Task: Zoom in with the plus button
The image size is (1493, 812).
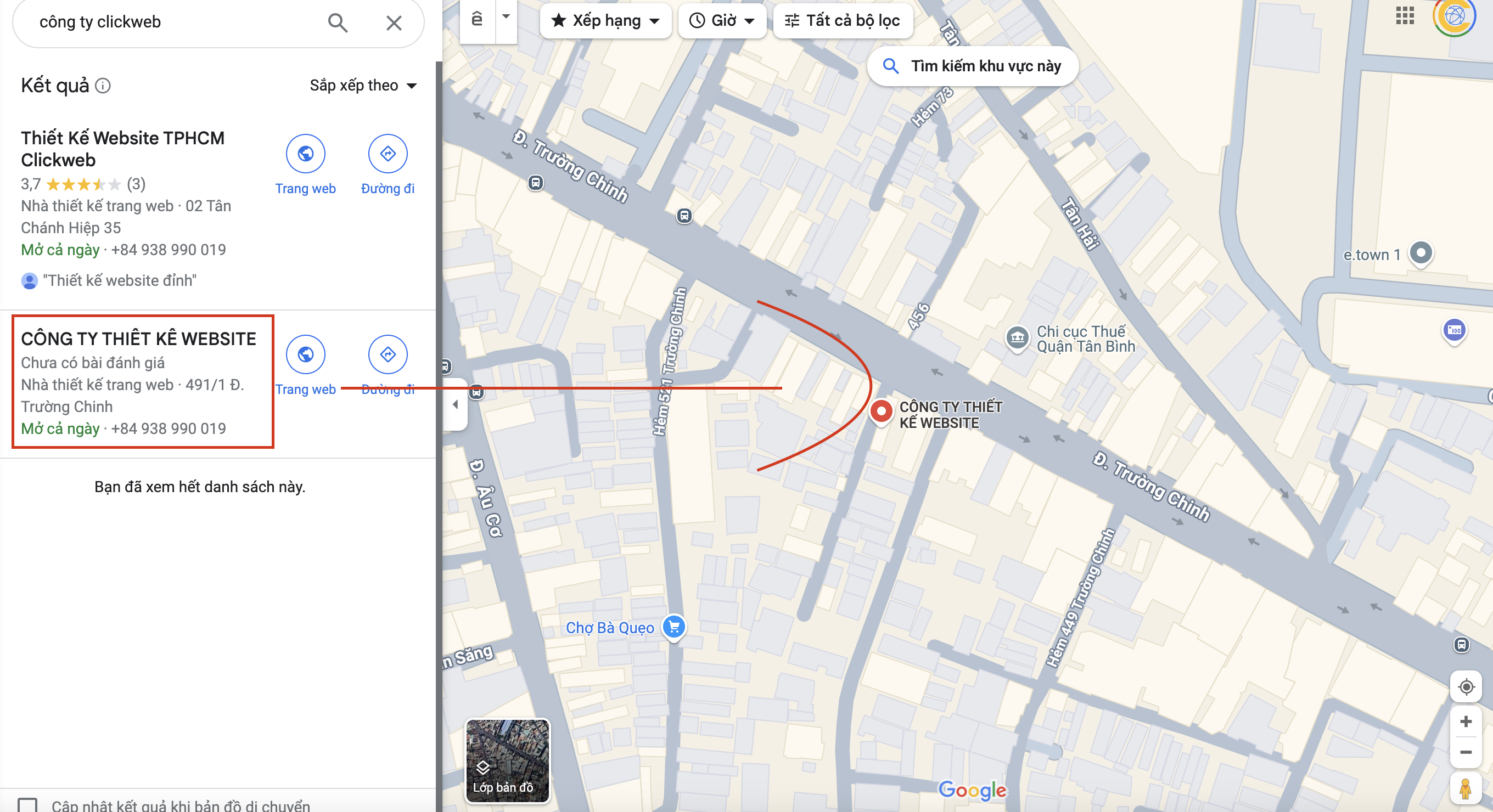Action: [1466, 721]
